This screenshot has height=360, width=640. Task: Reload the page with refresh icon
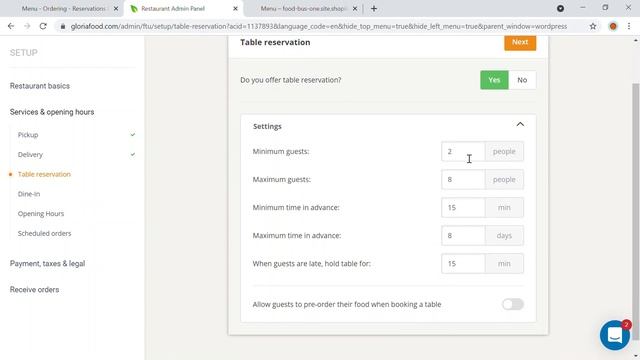(43, 26)
